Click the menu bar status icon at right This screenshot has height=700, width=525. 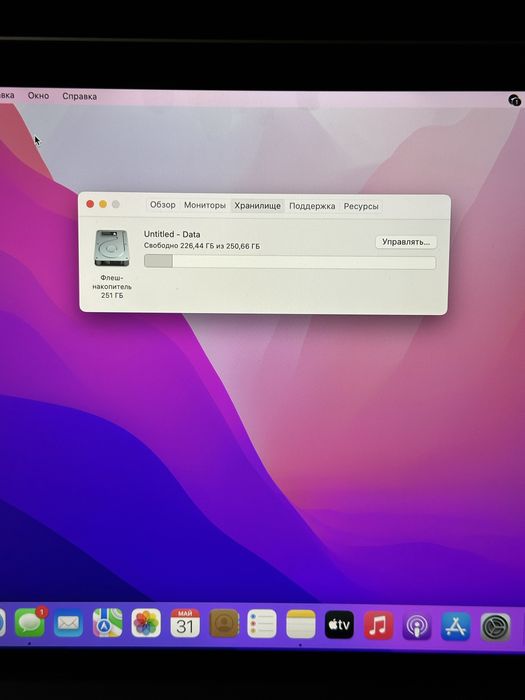[514, 100]
